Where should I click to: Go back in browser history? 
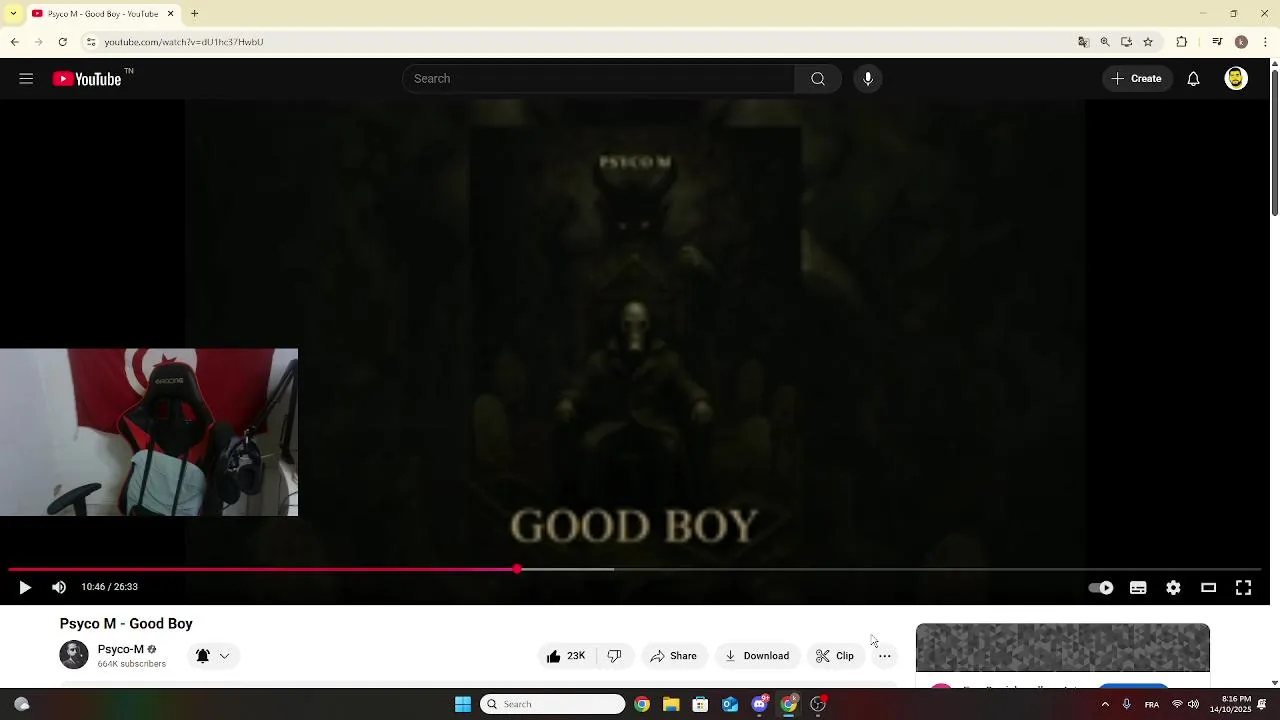14,42
